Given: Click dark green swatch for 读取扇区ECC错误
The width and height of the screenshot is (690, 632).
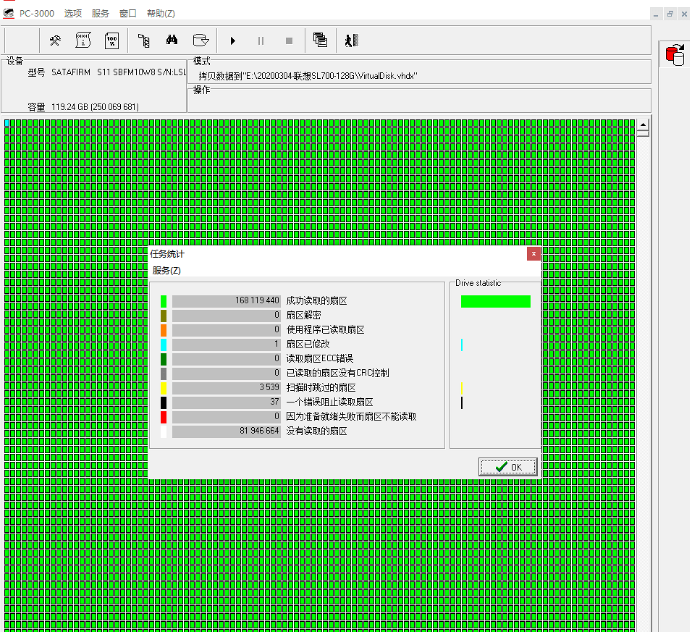Looking at the screenshot, I should (164, 359).
